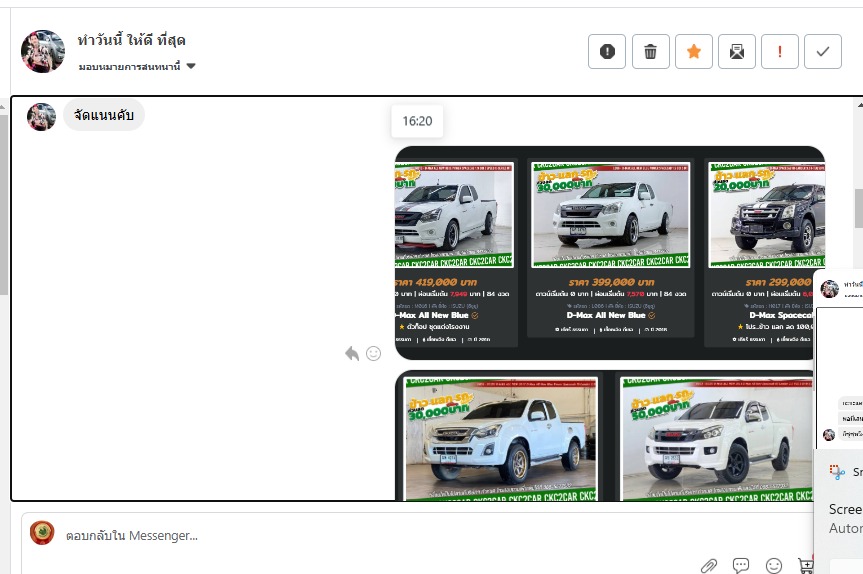The width and height of the screenshot is (863, 574).
Task: React to the message with the smiley icon
Action: click(373, 353)
